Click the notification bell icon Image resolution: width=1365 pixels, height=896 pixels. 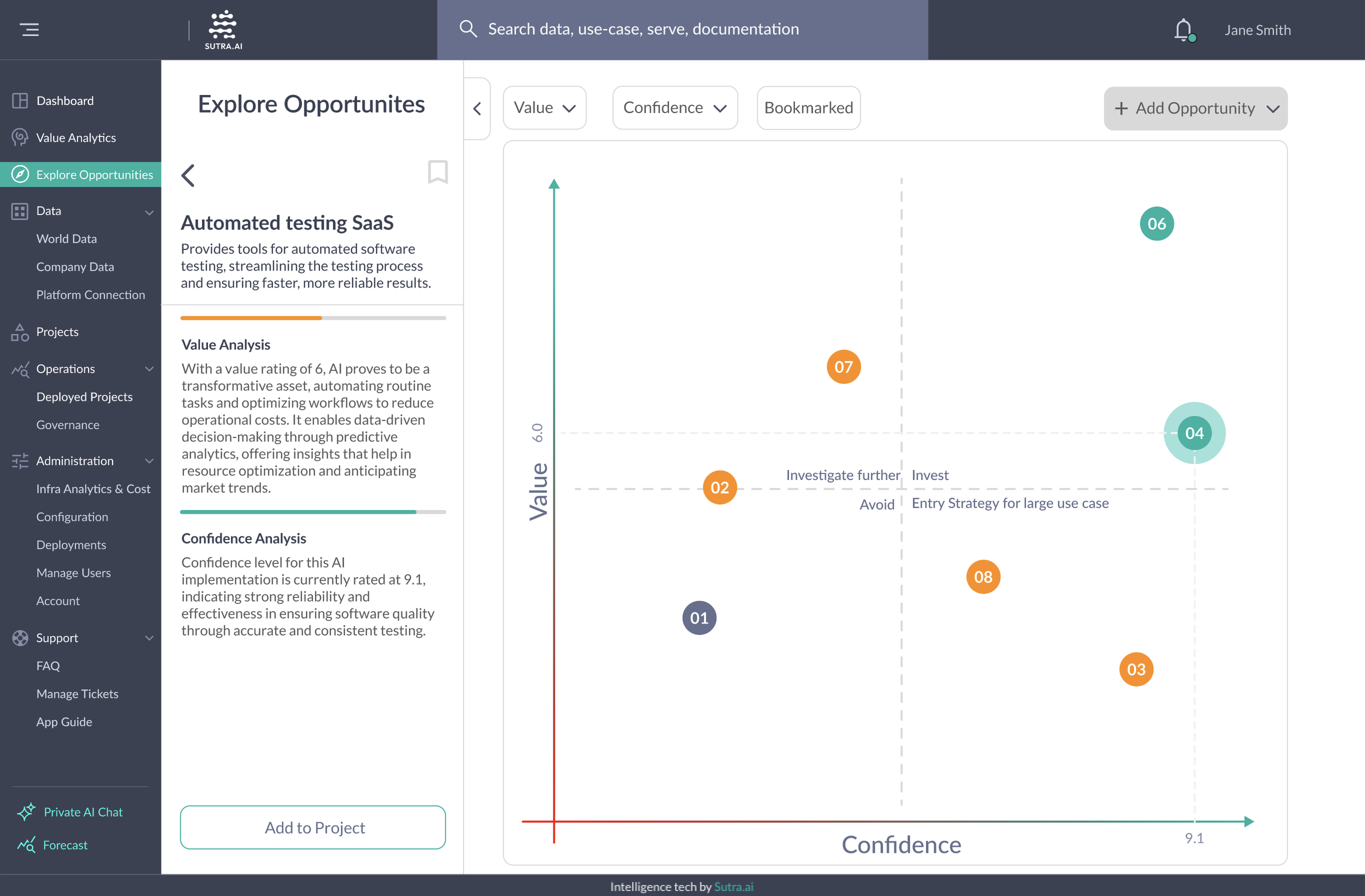[1183, 29]
